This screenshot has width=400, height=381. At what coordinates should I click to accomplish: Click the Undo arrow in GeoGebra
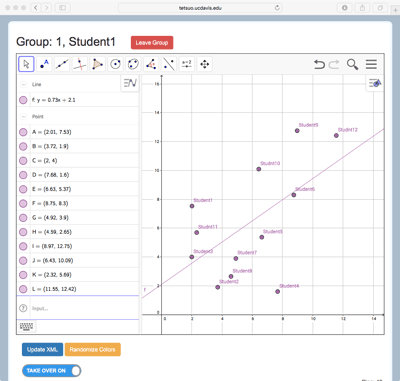(319, 64)
